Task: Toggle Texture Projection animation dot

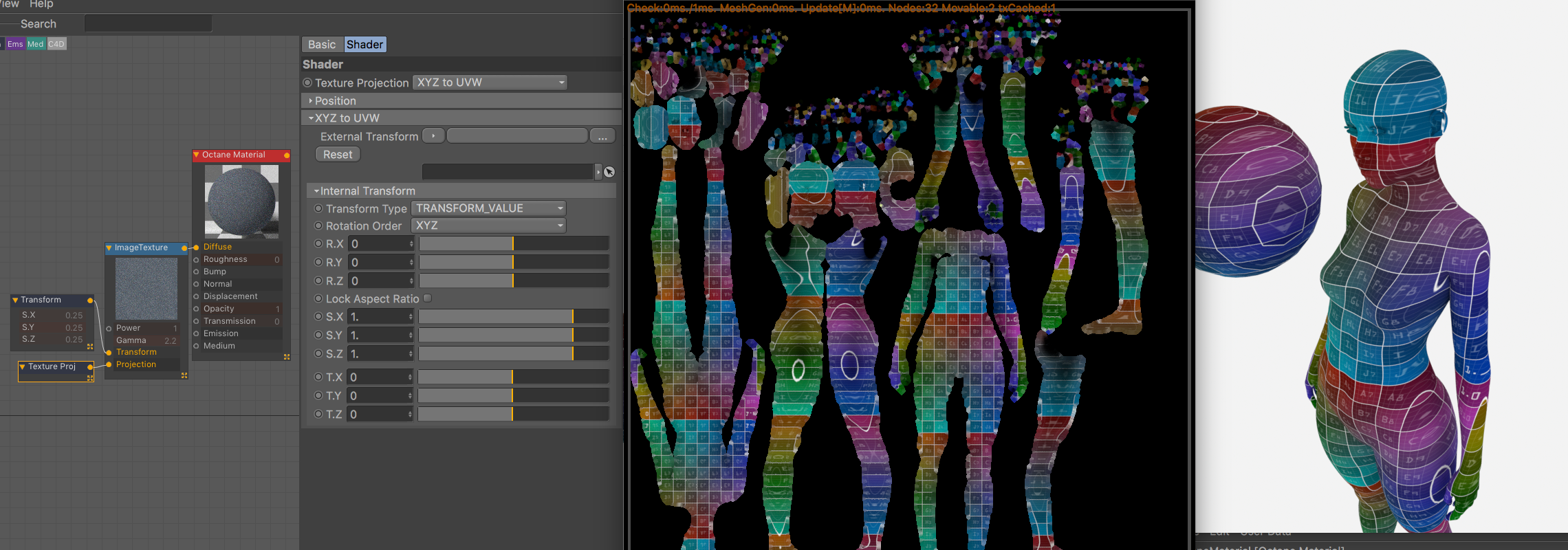Action: click(307, 82)
